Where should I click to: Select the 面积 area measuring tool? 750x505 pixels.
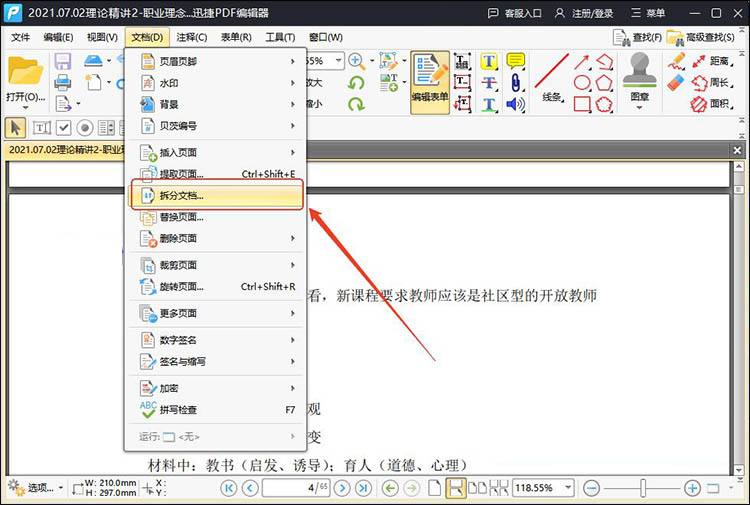[712, 104]
